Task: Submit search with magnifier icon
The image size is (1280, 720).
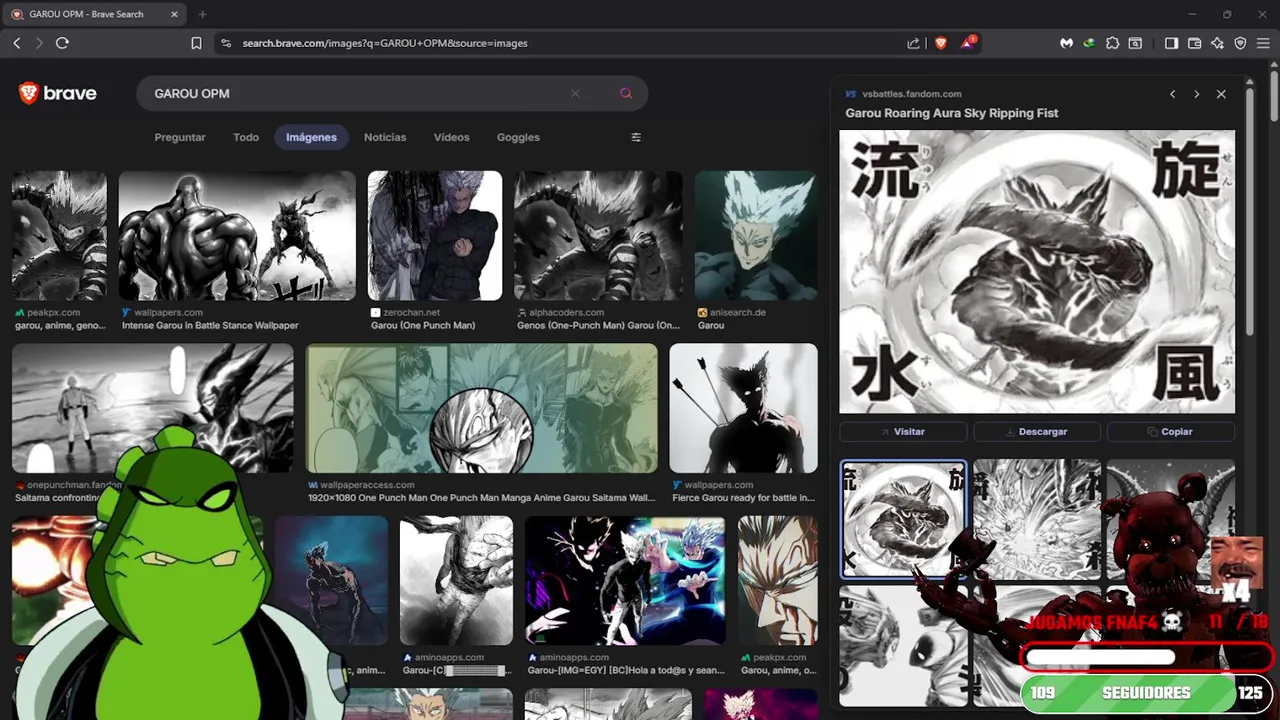Action: (x=626, y=93)
